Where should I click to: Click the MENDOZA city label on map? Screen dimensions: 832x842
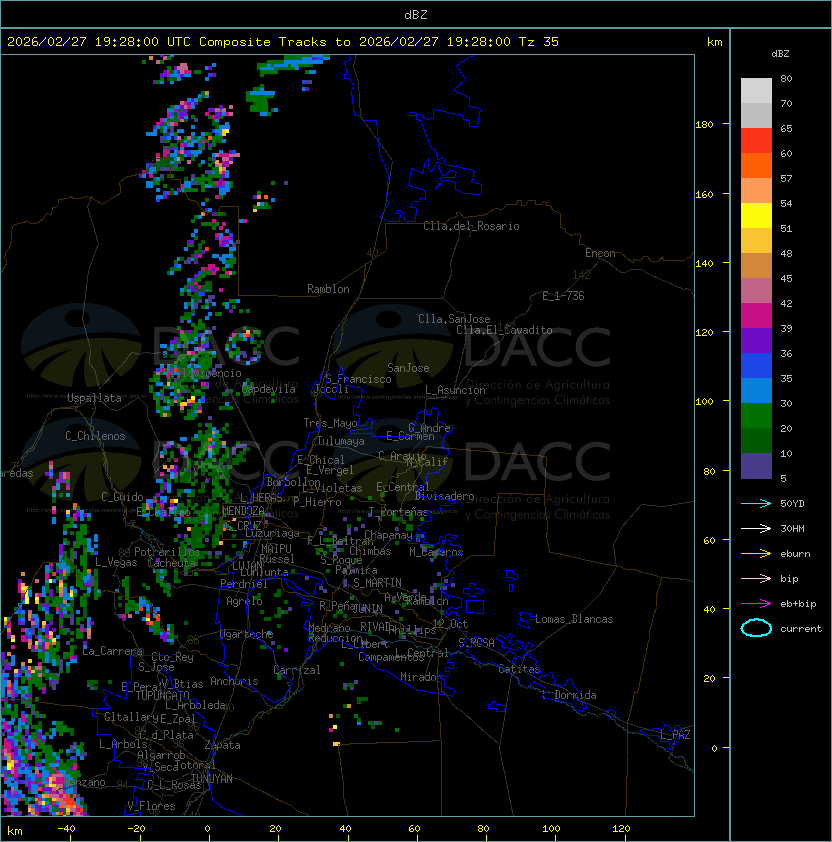[x=243, y=511]
